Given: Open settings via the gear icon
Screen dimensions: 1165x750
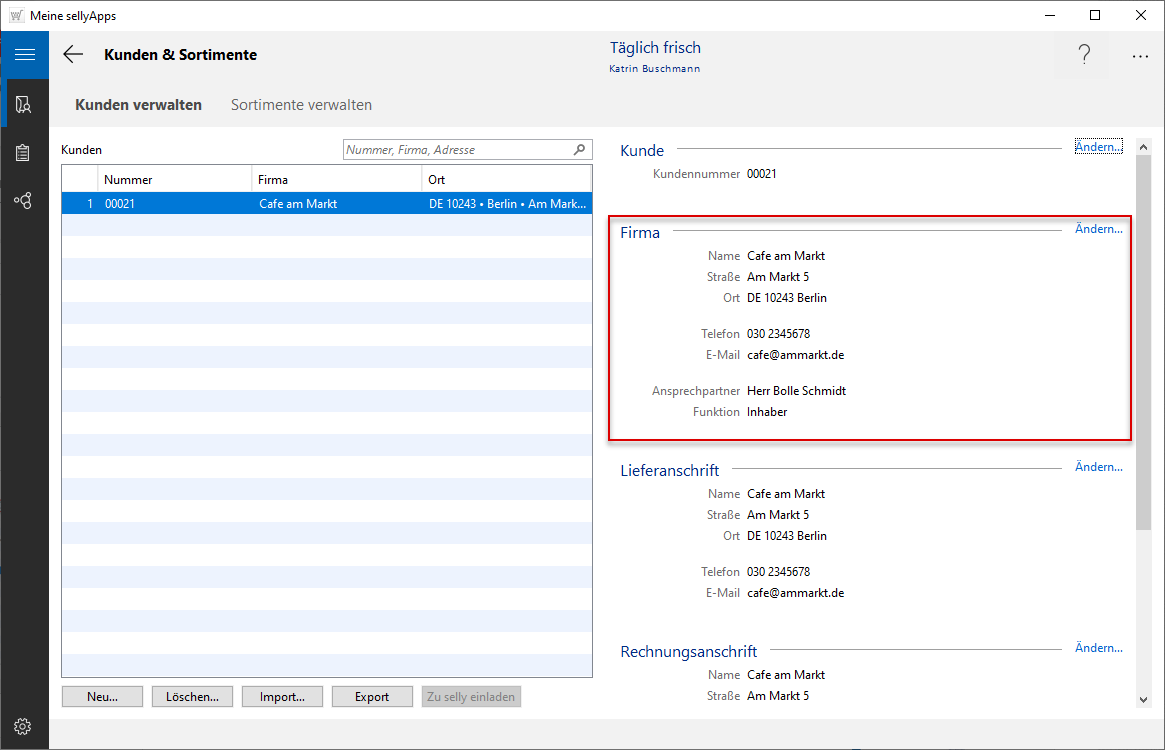Looking at the screenshot, I should point(23,726).
